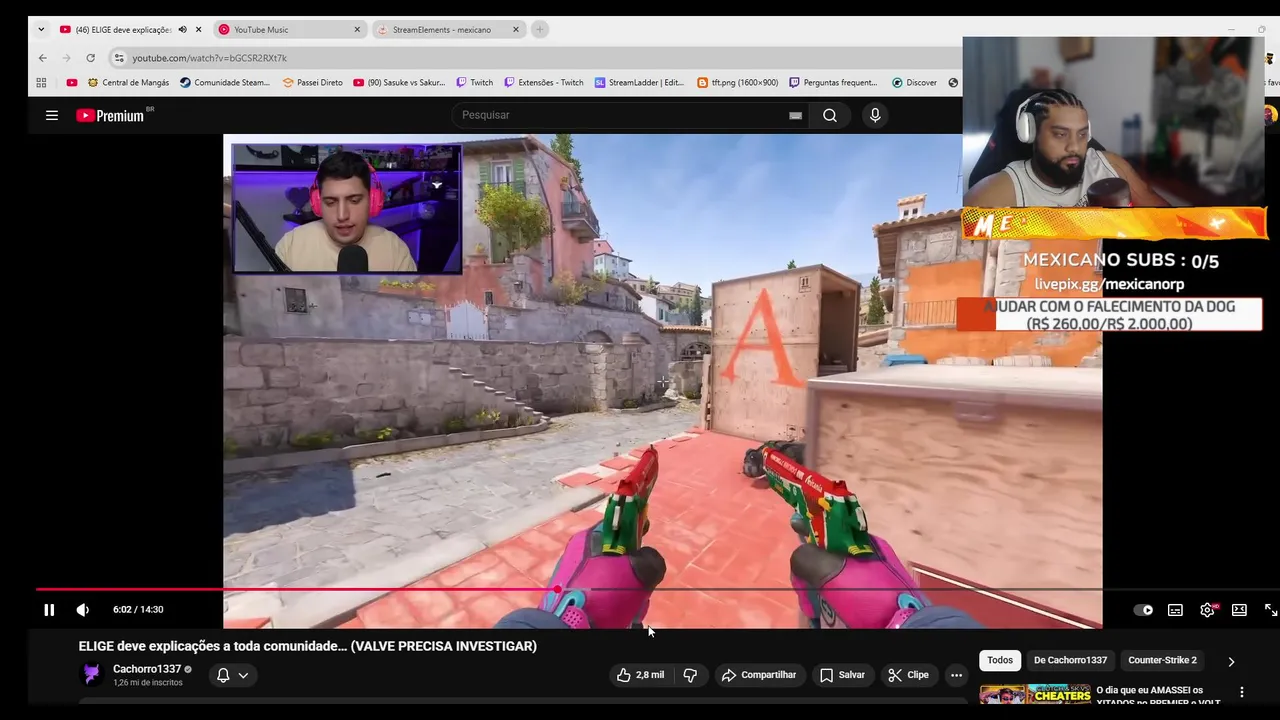
Task: Seek on the red video progress bar
Action: pos(296,589)
